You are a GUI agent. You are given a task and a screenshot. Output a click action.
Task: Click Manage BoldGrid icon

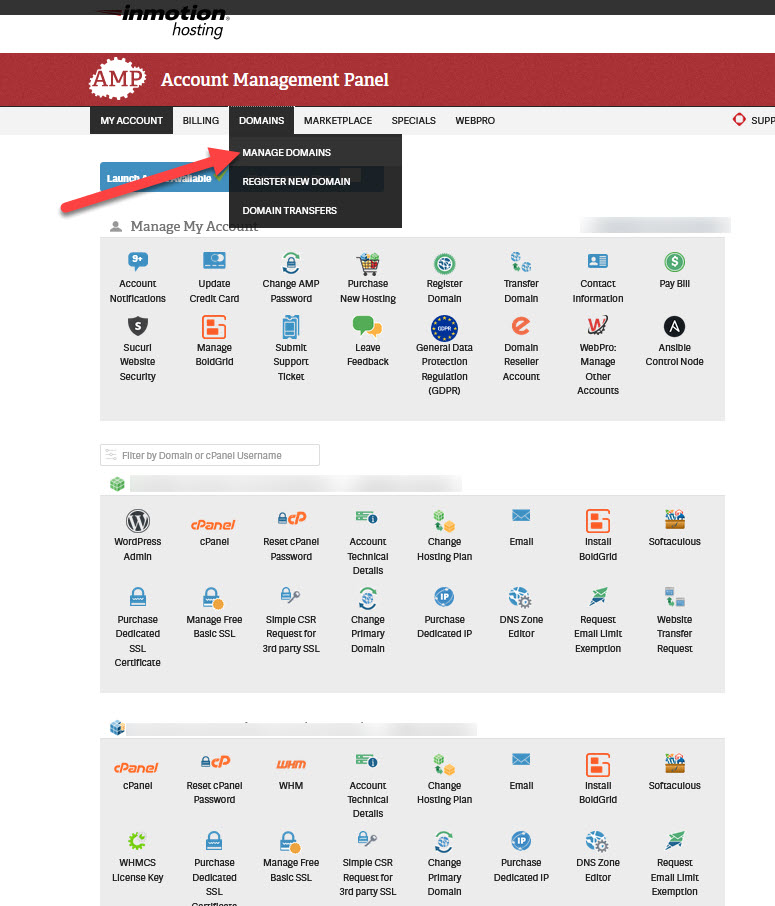214,327
